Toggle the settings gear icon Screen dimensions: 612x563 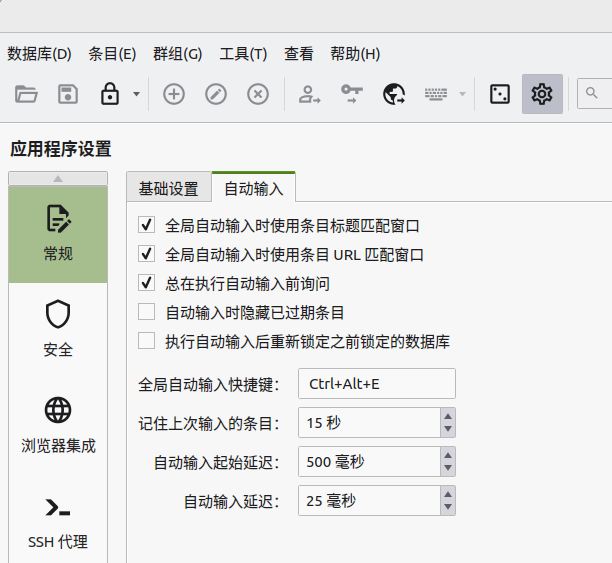[542, 94]
